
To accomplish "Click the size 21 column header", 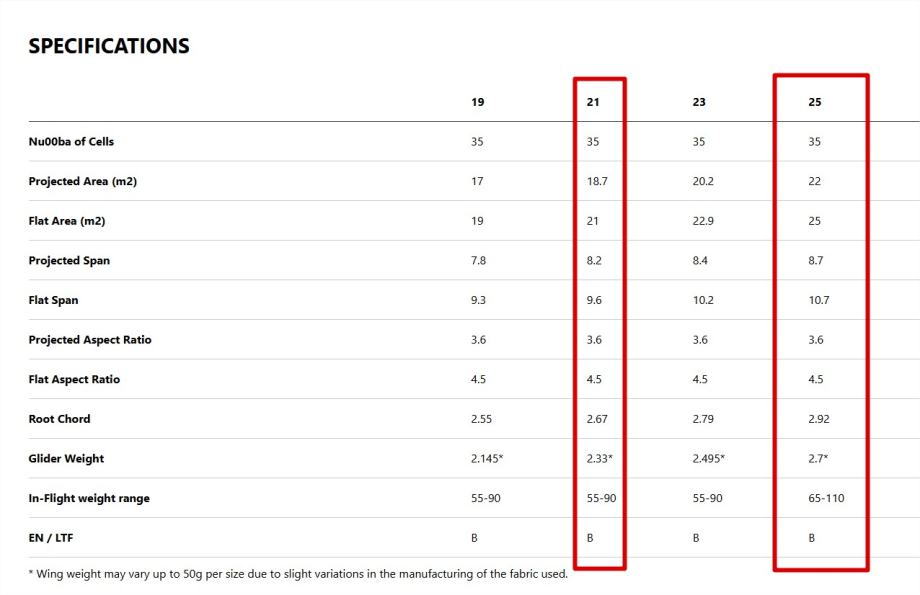I will point(593,102).
